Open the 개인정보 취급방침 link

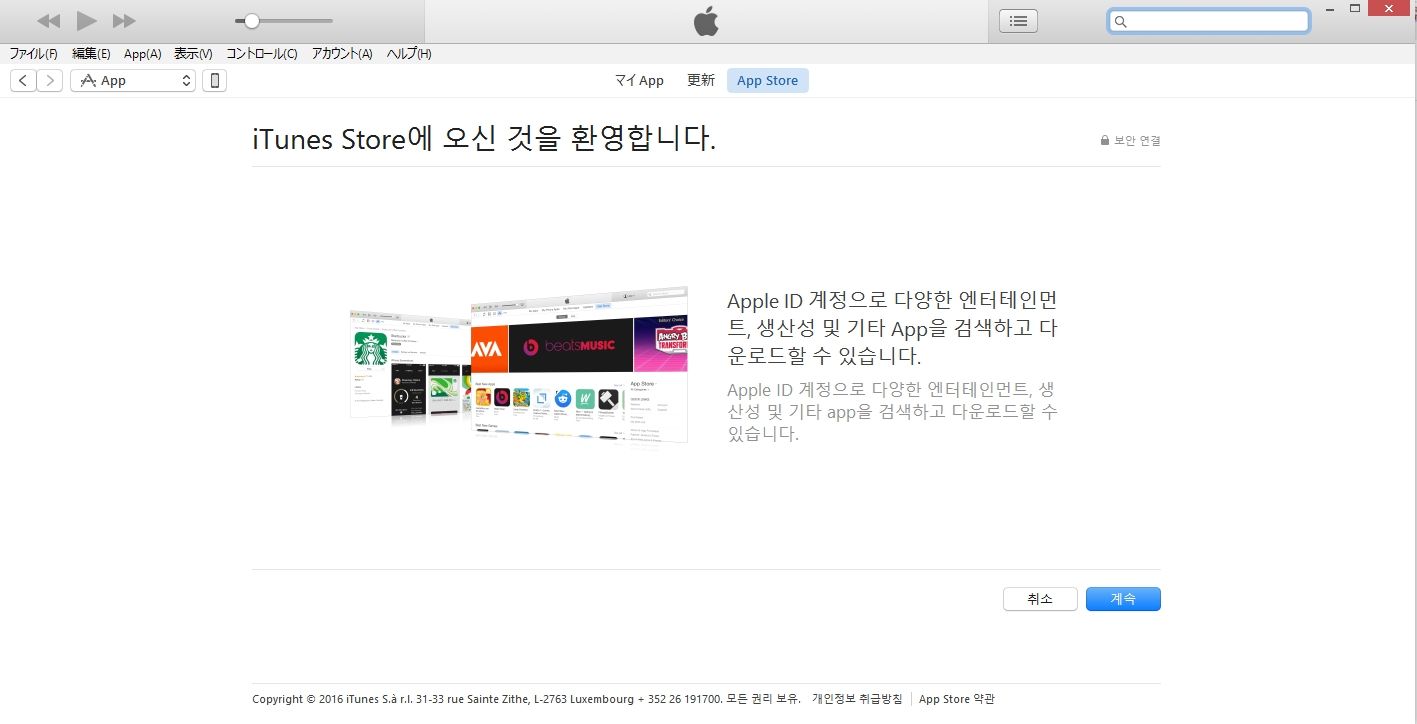point(857,699)
